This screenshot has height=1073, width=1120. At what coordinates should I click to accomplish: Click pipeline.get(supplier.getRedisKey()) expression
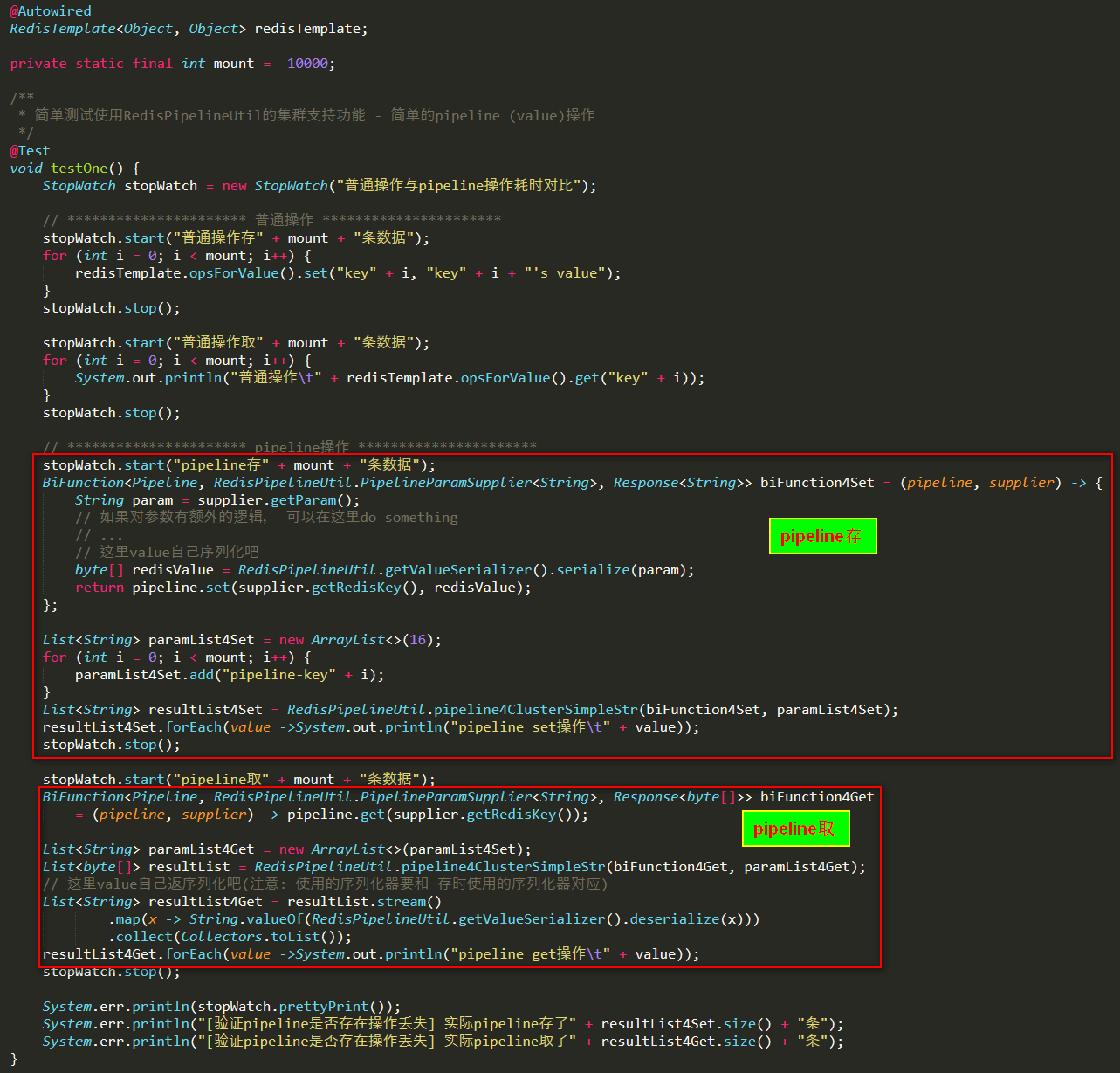click(434, 815)
